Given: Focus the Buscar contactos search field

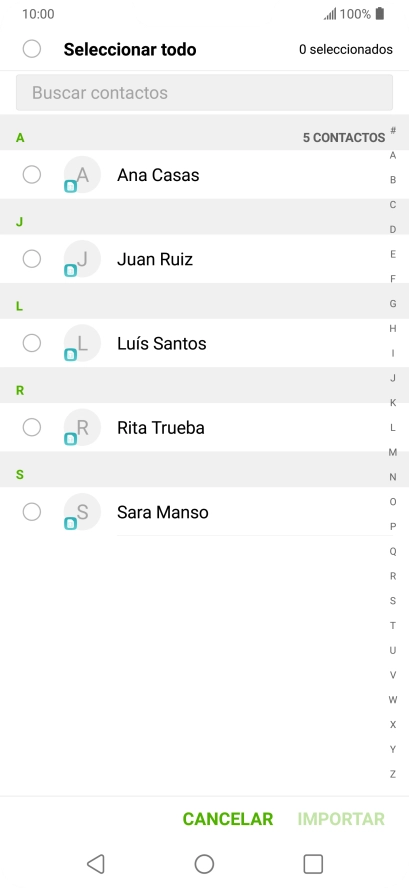Looking at the screenshot, I should 204,92.
